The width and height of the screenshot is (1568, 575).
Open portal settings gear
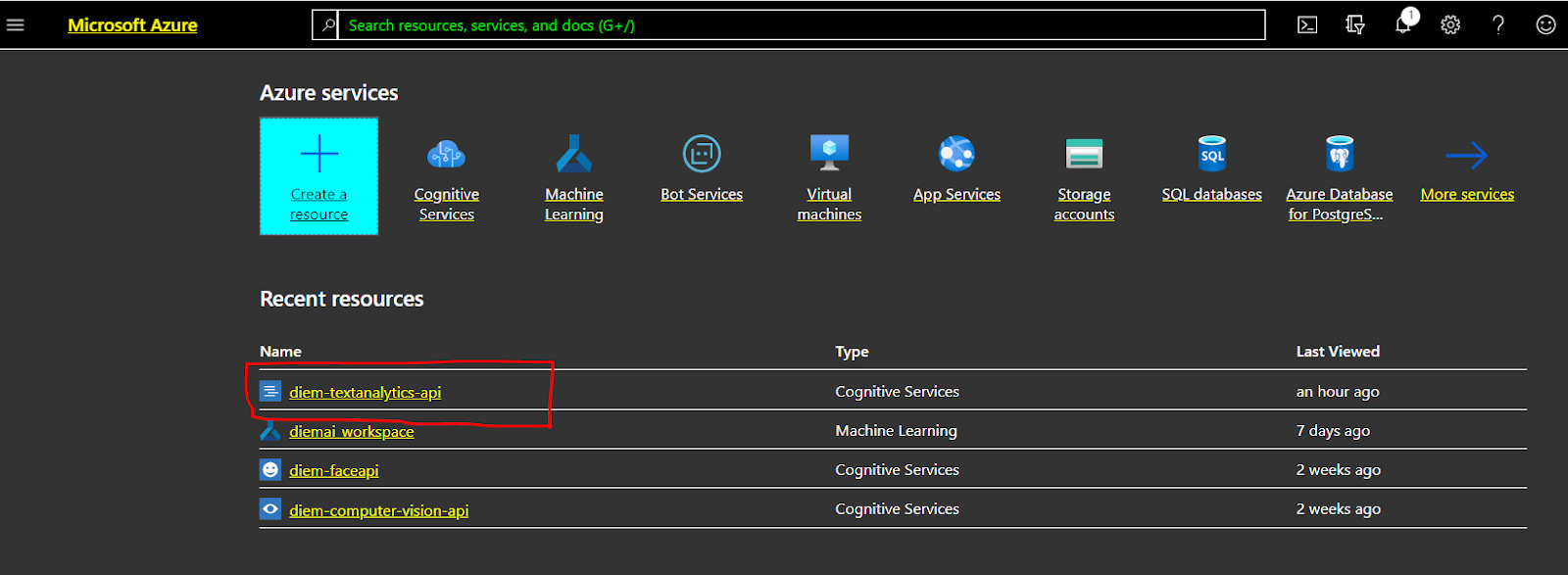point(1450,25)
